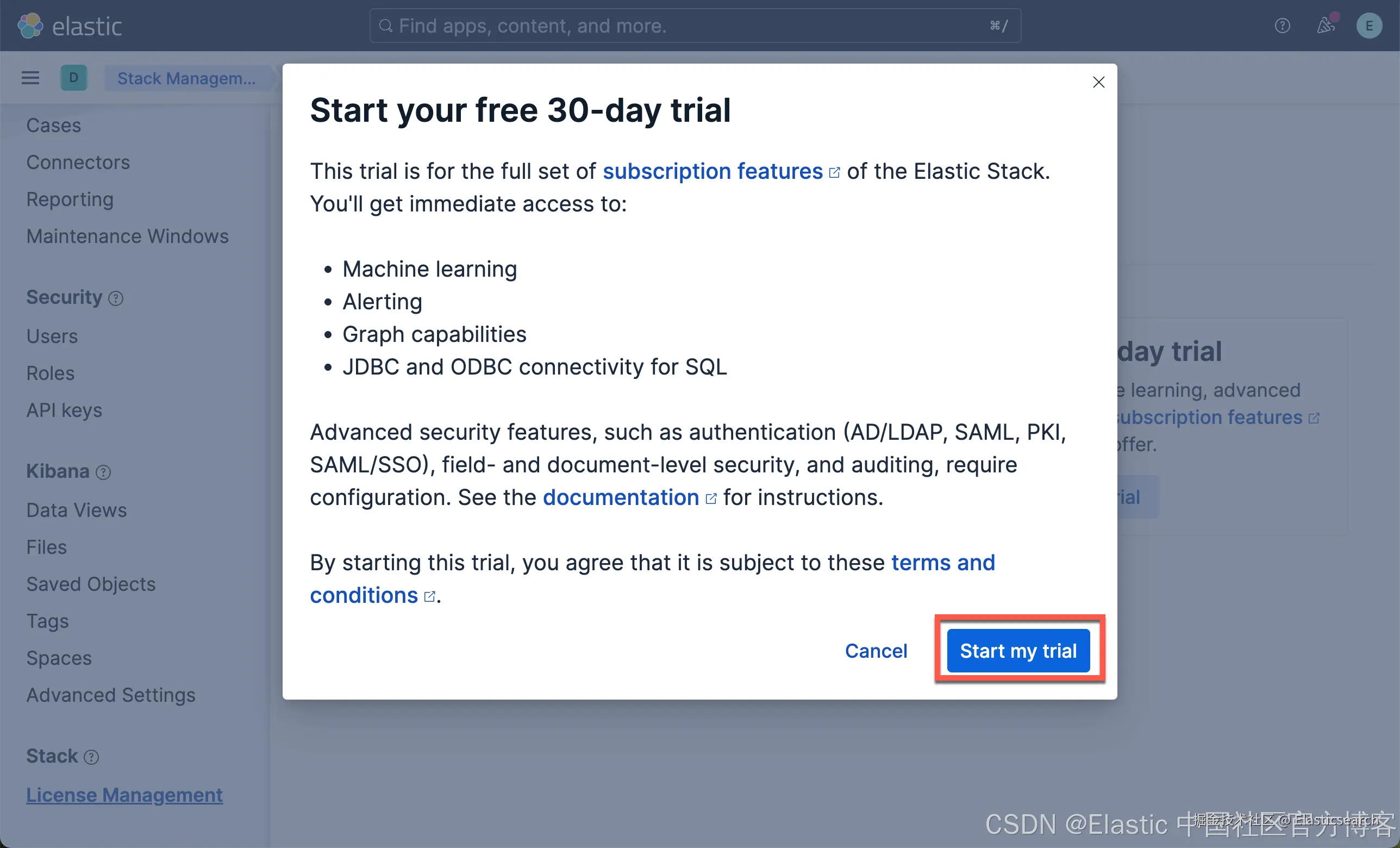The height and width of the screenshot is (848, 1400).
Task: Click the help icon beside Security
Action: tap(116, 298)
